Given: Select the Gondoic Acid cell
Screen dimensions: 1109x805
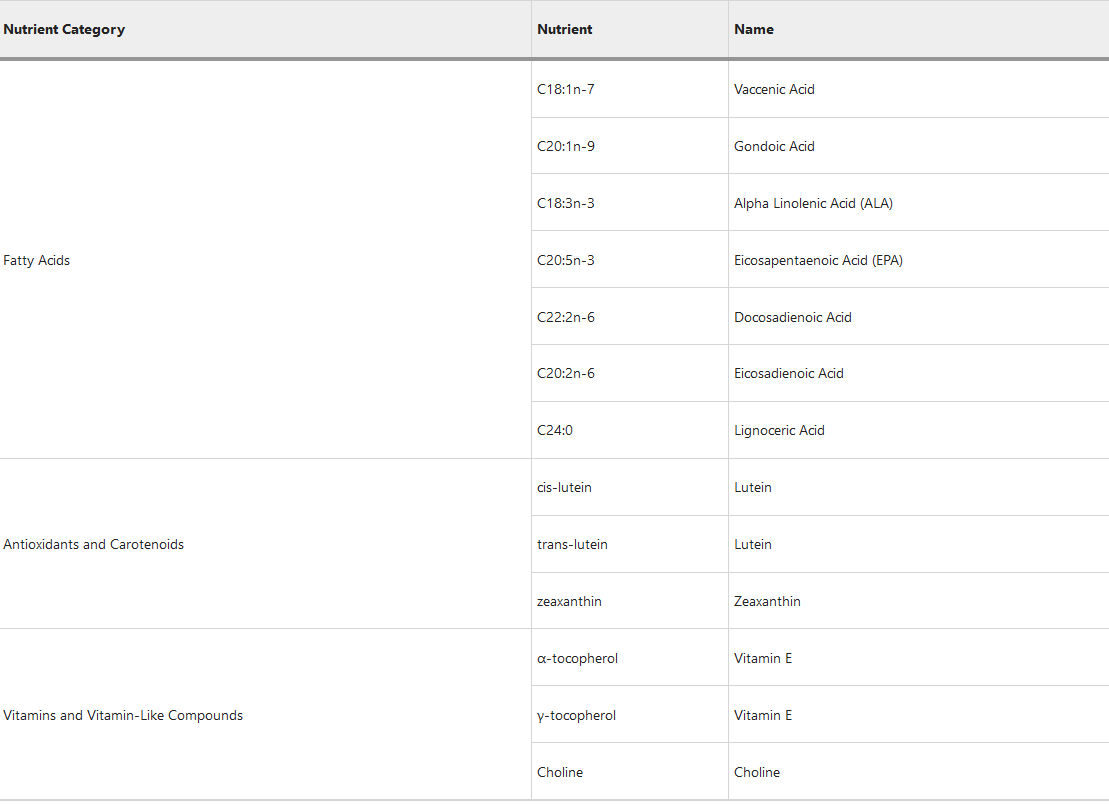Looking at the screenshot, I should 919,146.
